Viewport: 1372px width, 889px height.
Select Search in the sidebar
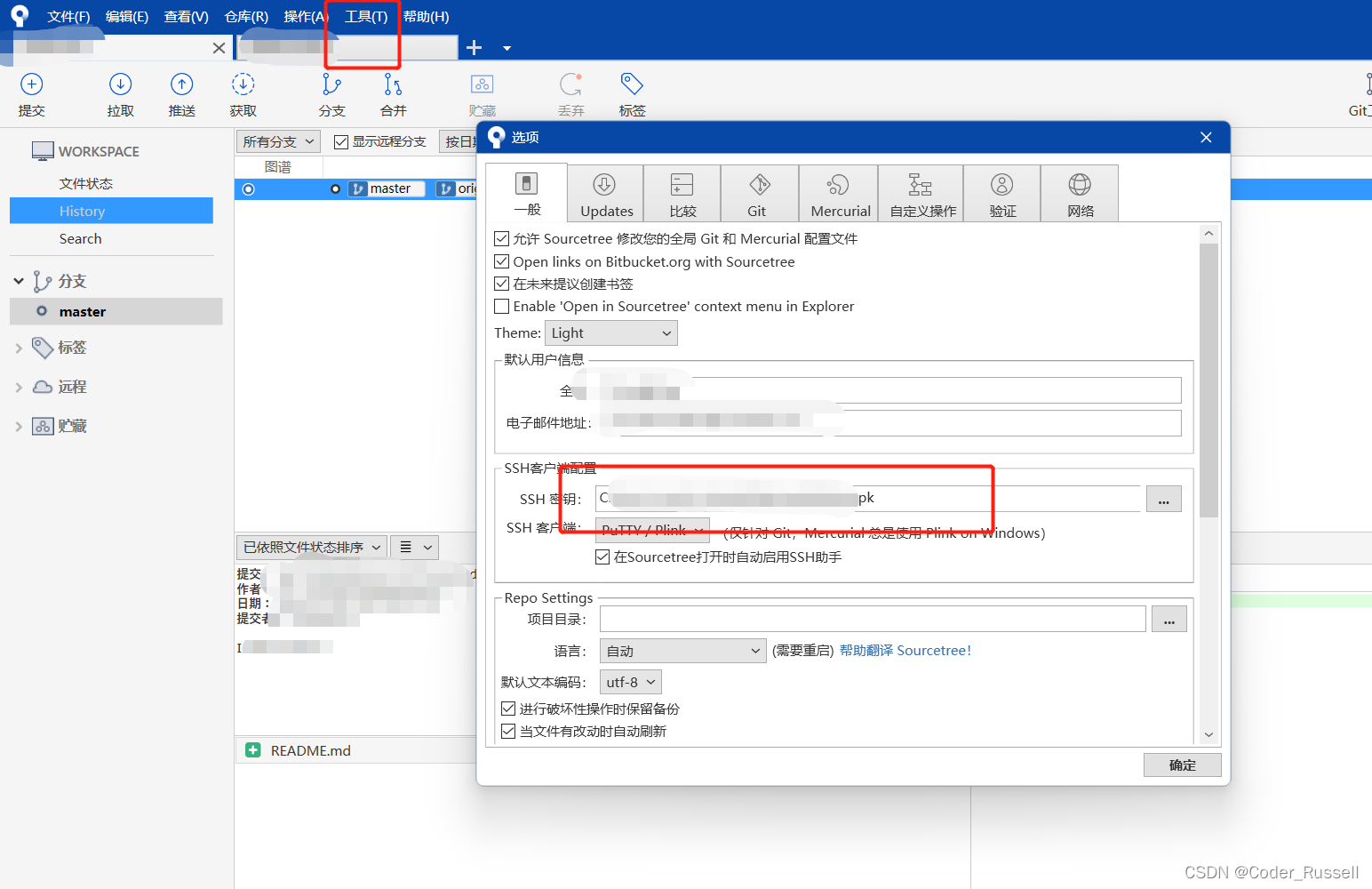[80, 238]
